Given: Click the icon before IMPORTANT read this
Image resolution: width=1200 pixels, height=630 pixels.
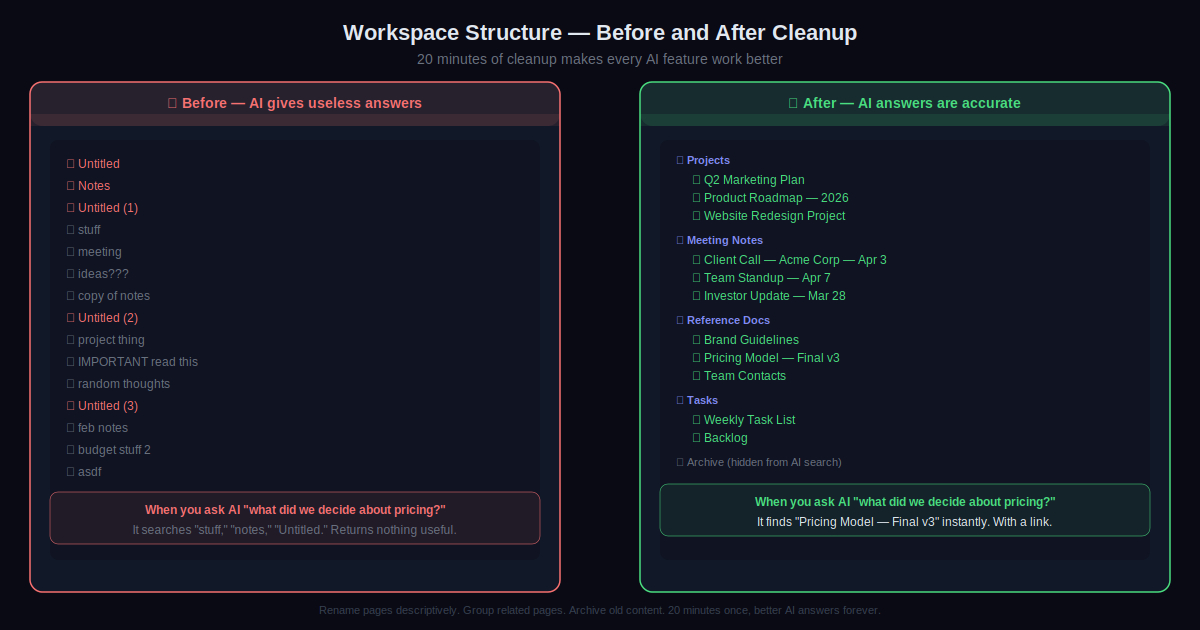Looking at the screenshot, I should (70, 362).
